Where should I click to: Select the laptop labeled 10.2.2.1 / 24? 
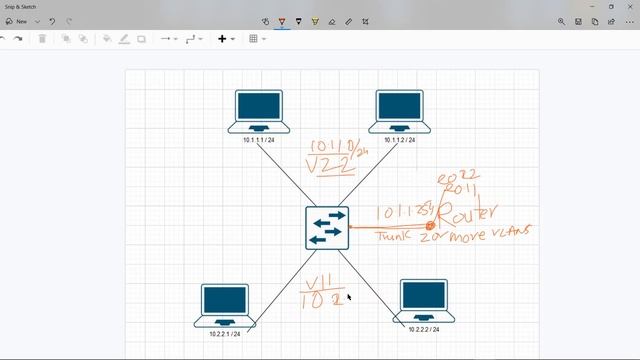225,306
